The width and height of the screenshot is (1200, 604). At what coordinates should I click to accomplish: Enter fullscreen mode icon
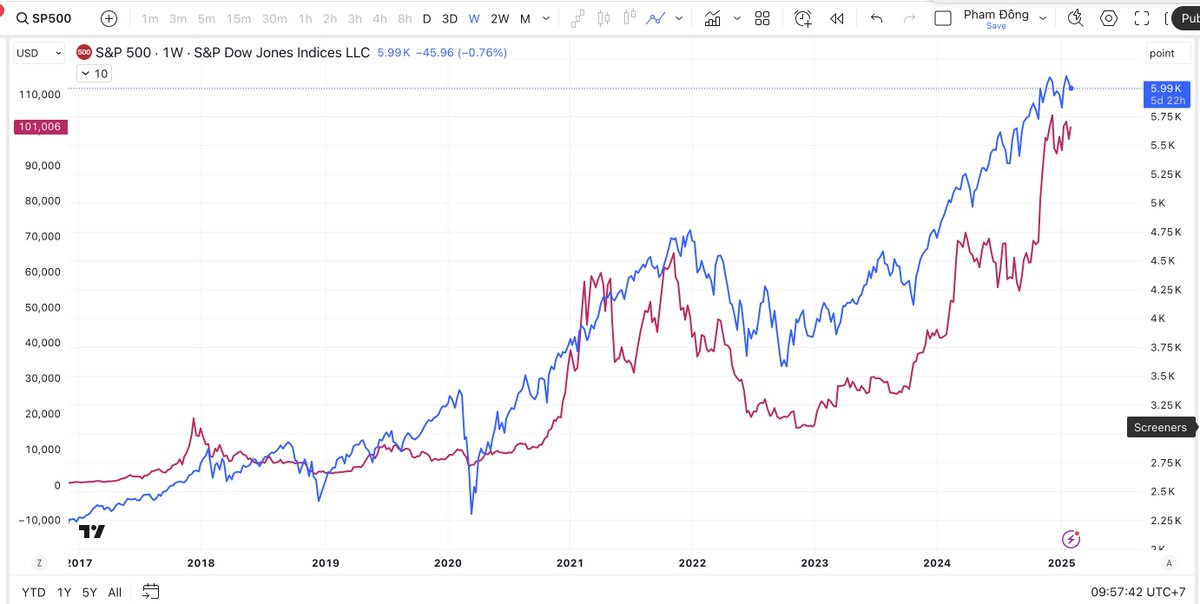[1141, 18]
